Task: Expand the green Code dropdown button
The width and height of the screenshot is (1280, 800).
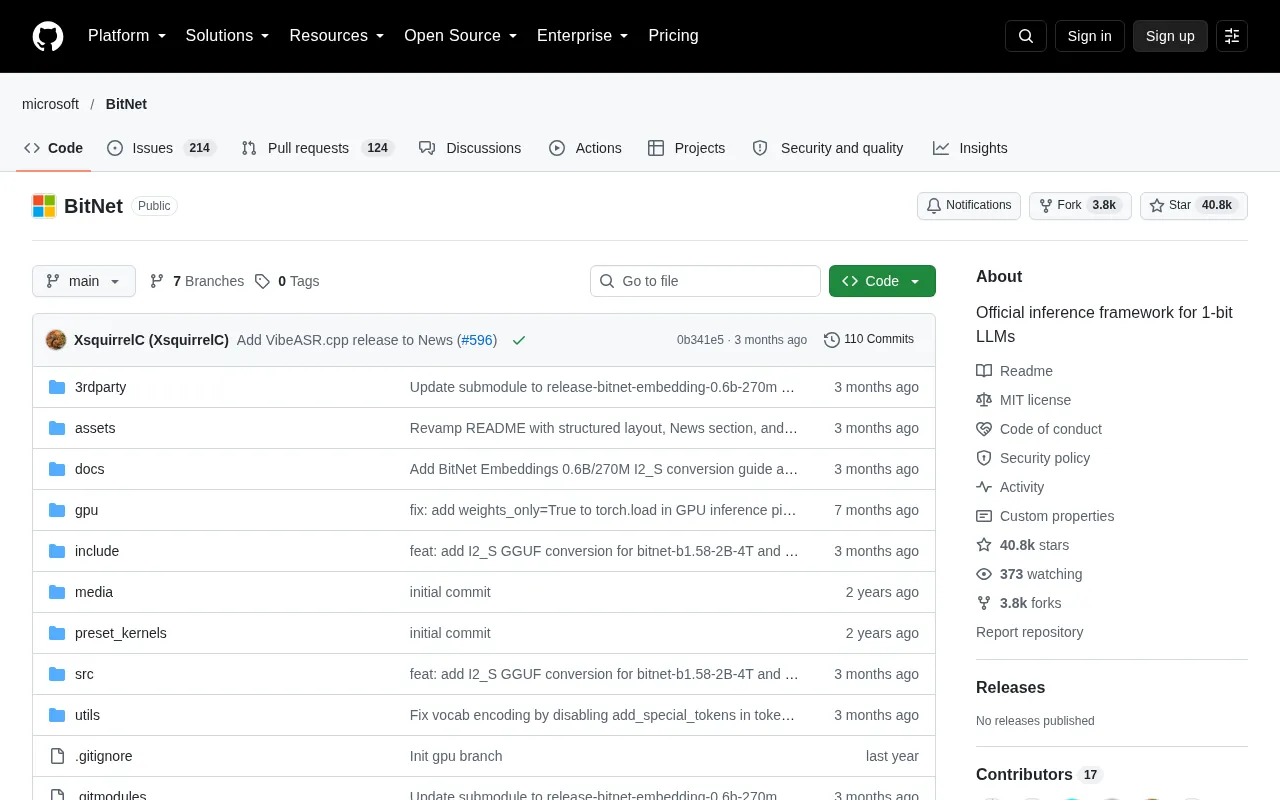Action: pyautogui.click(x=882, y=281)
